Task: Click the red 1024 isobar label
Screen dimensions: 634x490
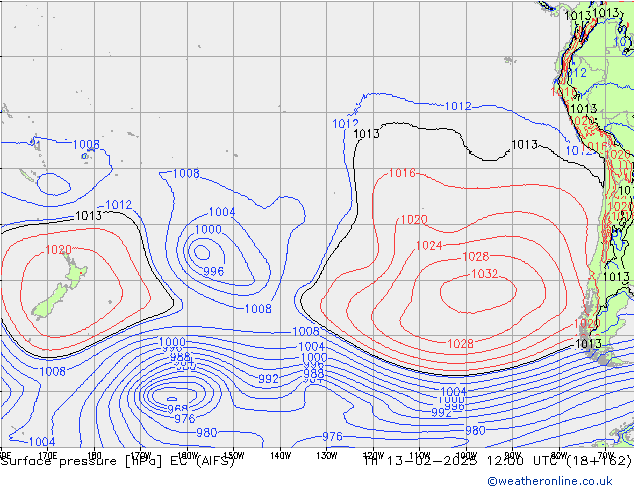Action: (x=429, y=245)
